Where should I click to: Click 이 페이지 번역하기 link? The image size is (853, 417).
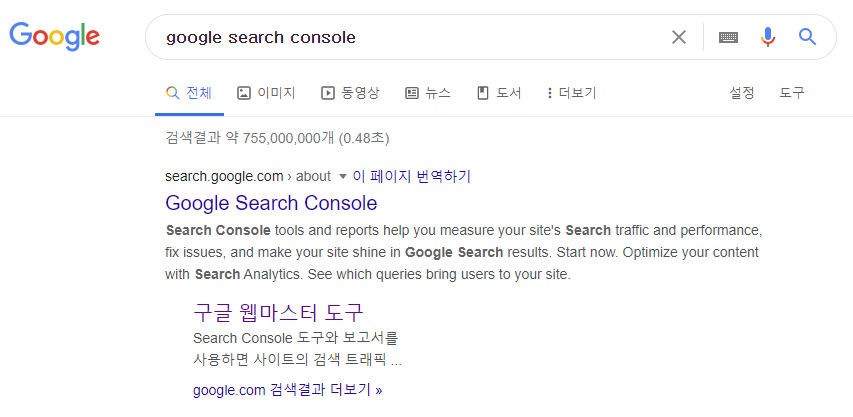[x=412, y=176]
